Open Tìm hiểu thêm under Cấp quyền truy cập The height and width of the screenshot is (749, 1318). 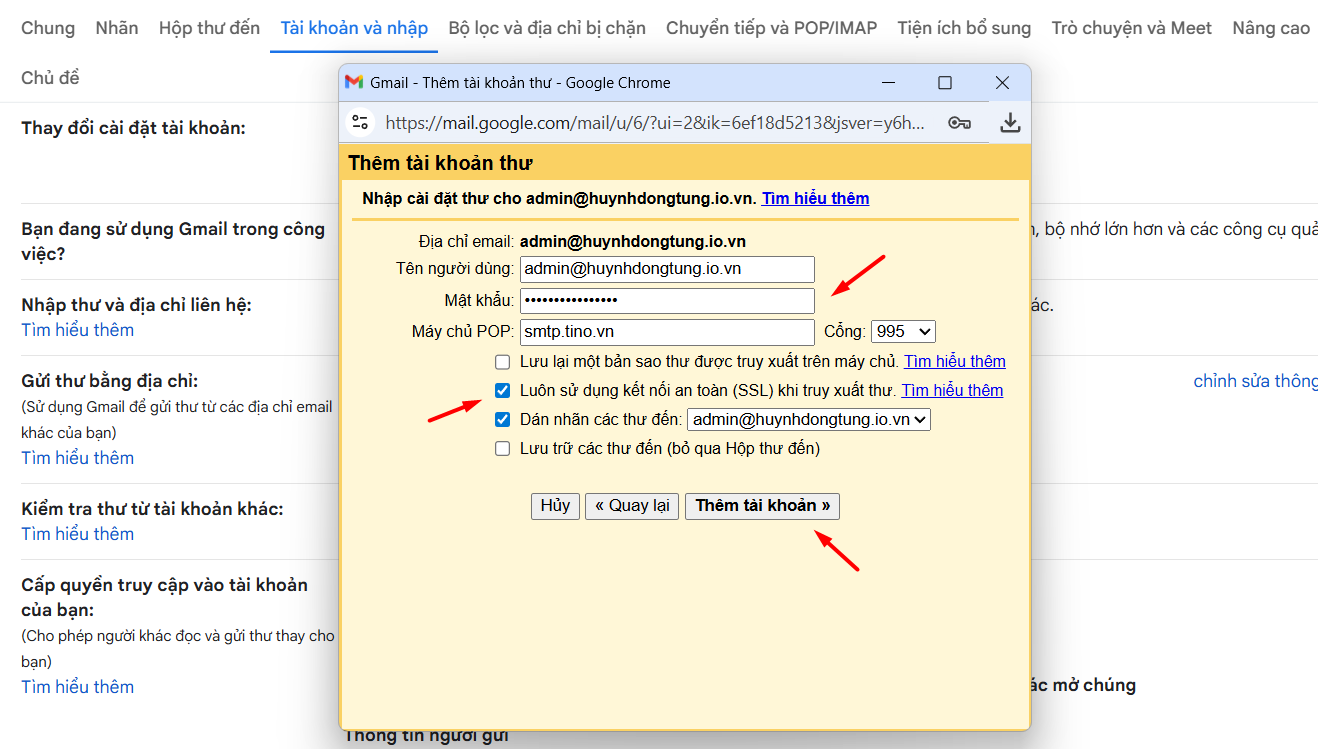pos(77,687)
